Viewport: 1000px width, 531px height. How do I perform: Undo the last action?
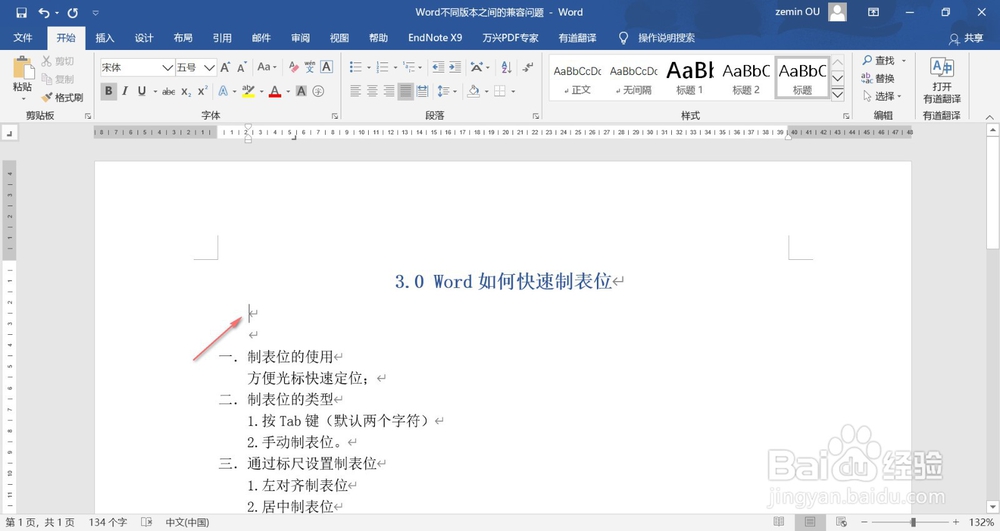coord(43,12)
